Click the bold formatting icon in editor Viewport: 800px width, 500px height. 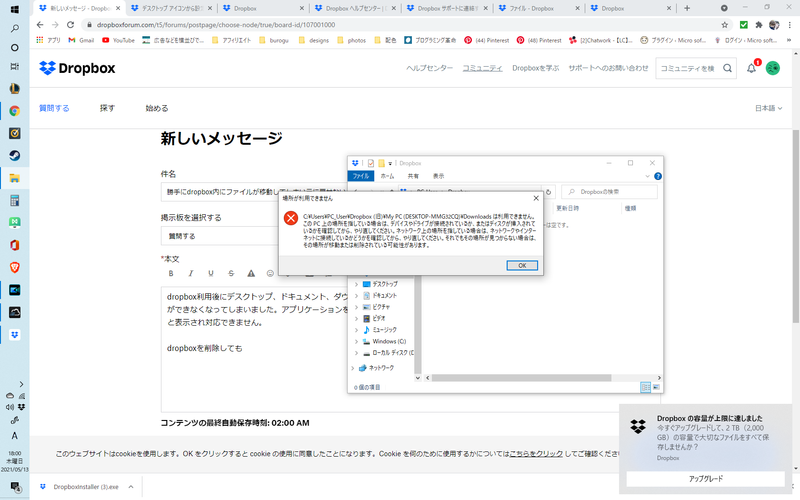coord(170,273)
